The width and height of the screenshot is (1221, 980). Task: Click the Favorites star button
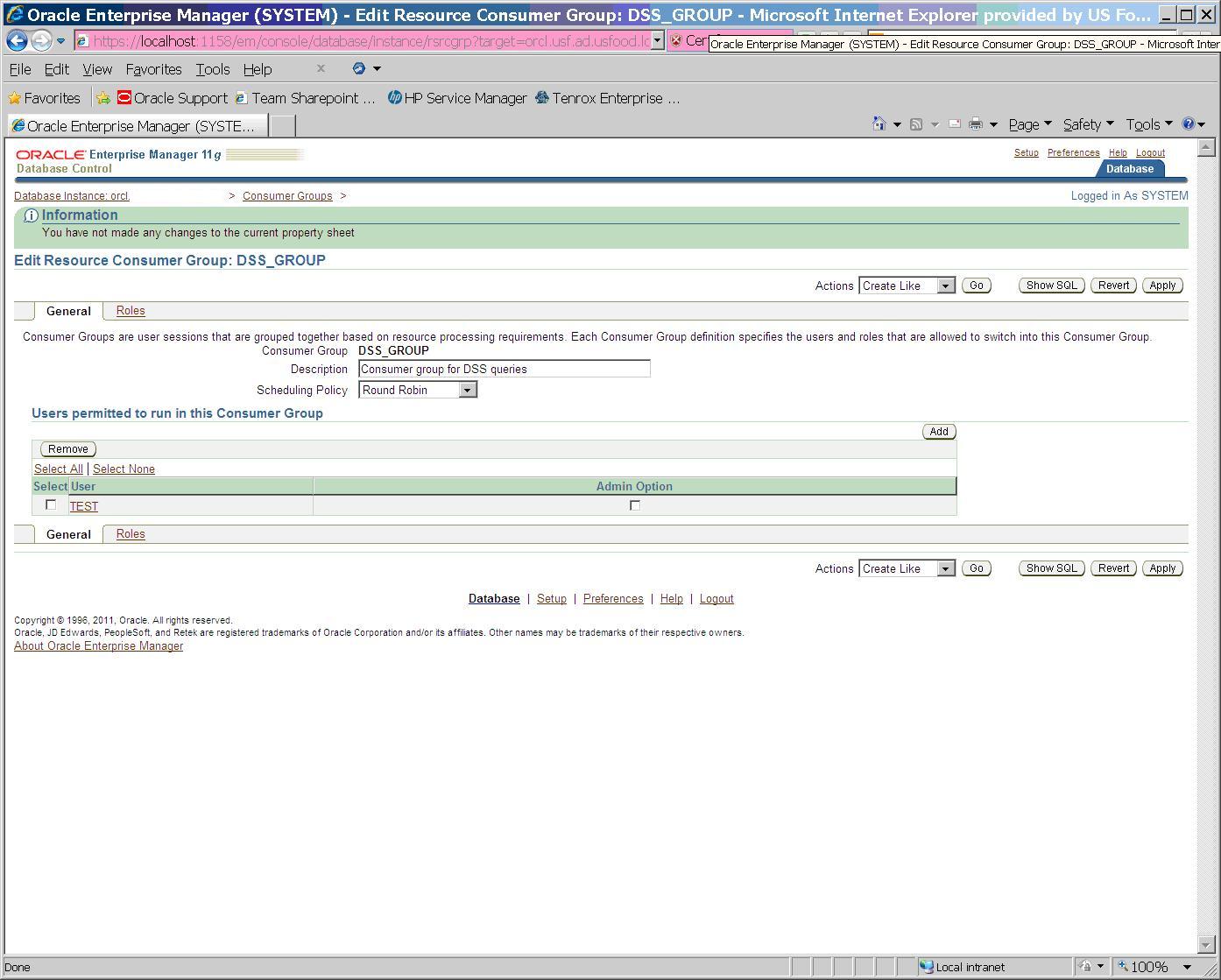44,98
